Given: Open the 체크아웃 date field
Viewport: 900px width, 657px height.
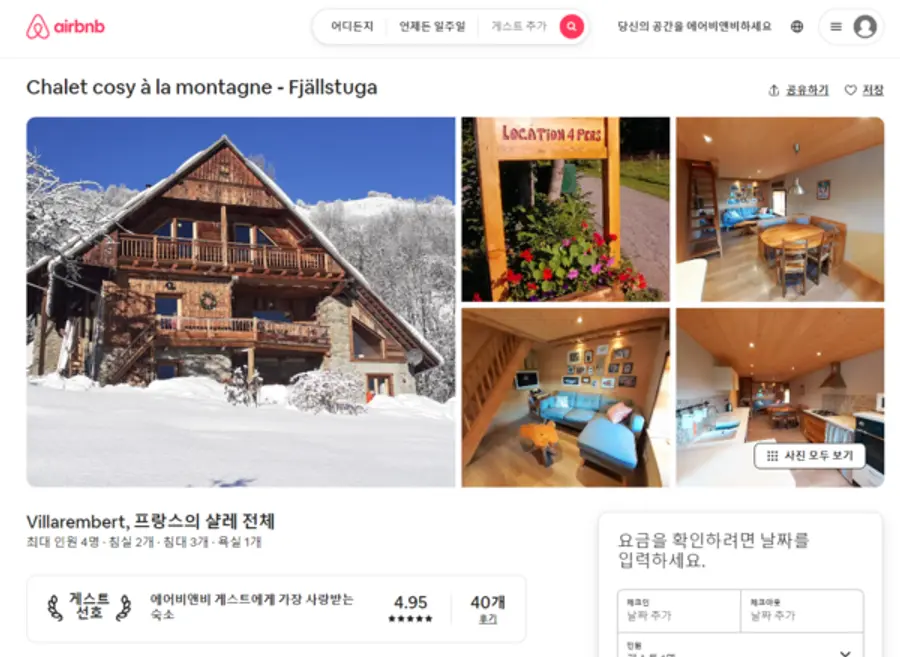Looking at the screenshot, I should [x=802, y=611].
